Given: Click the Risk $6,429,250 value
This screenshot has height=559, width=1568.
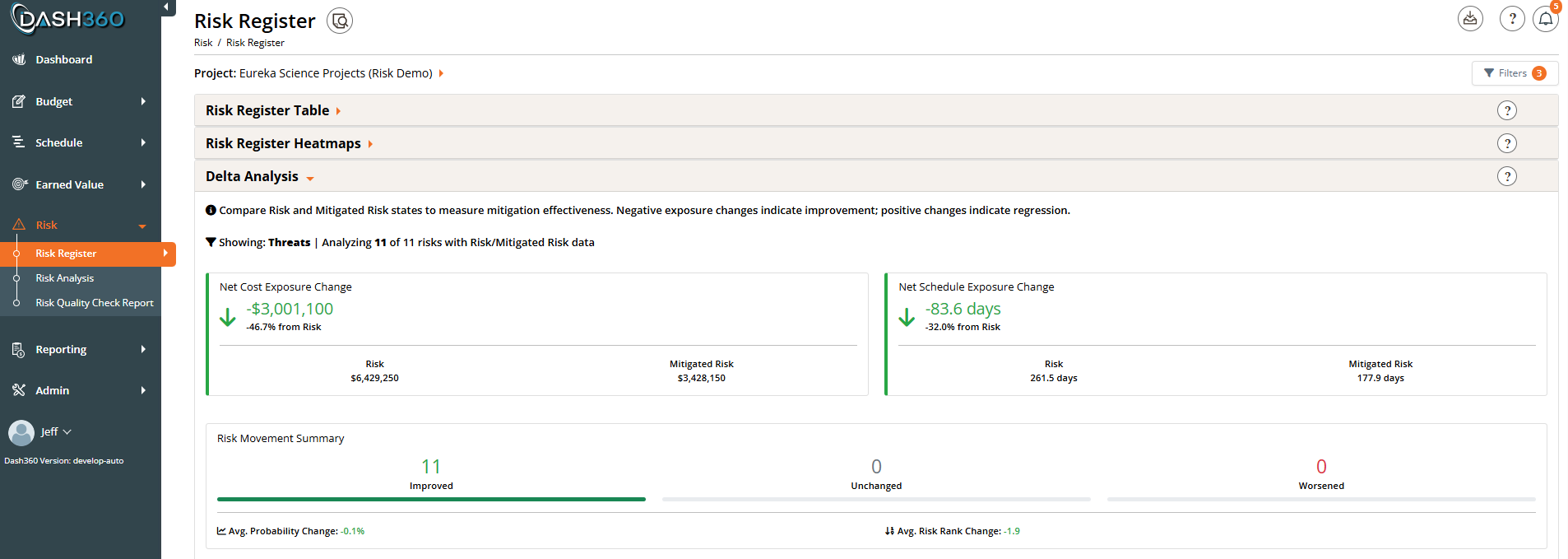Looking at the screenshot, I should (x=374, y=378).
